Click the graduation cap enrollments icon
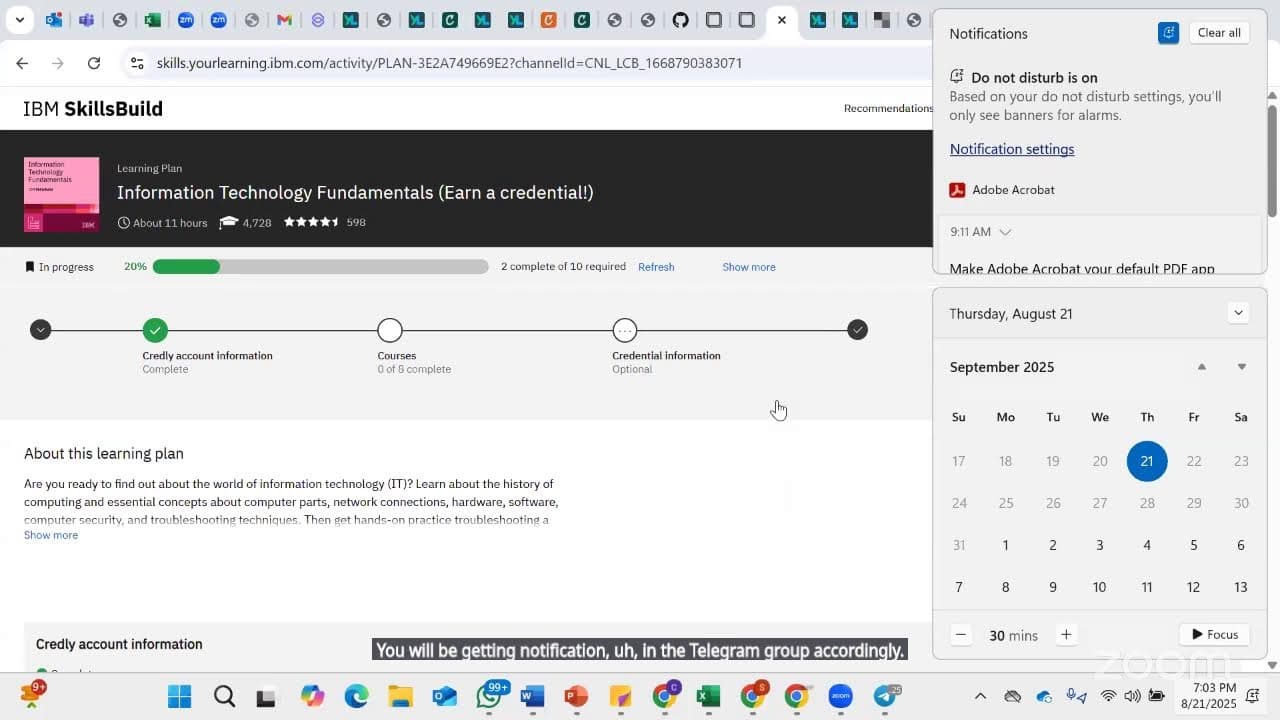The image size is (1280, 720). point(228,222)
